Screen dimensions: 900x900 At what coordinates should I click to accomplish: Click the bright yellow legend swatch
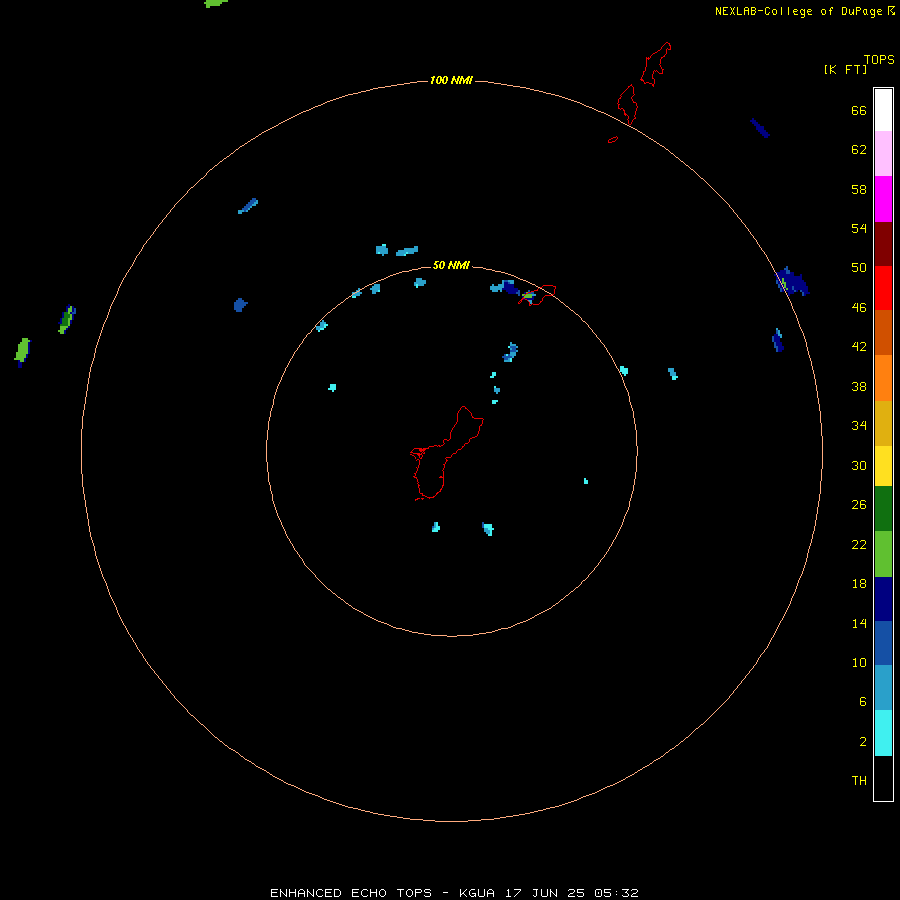click(x=883, y=465)
